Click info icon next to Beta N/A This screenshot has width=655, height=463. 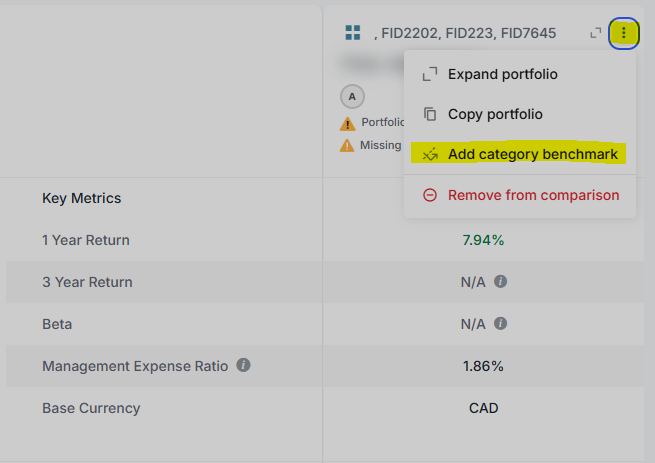[501, 324]
